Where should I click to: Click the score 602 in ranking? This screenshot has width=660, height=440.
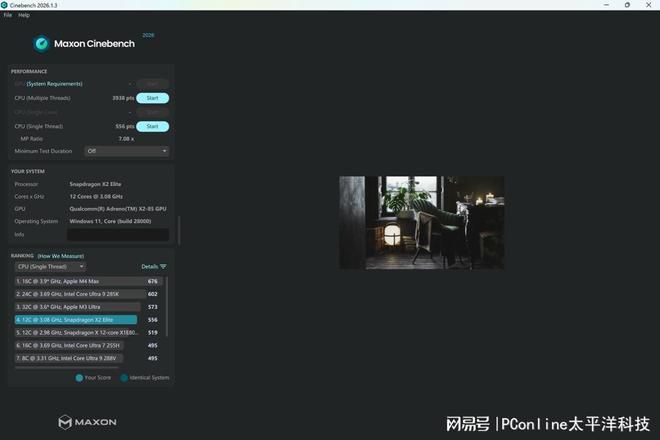click(152, 294)
